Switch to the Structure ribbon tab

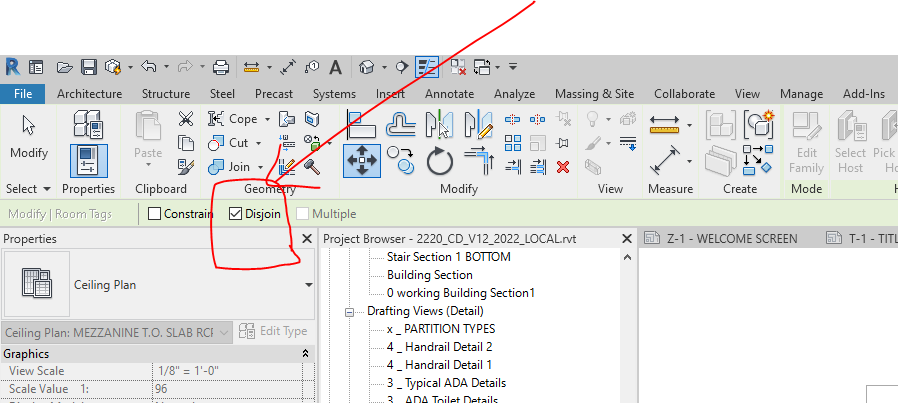click(x=166, y=94)
